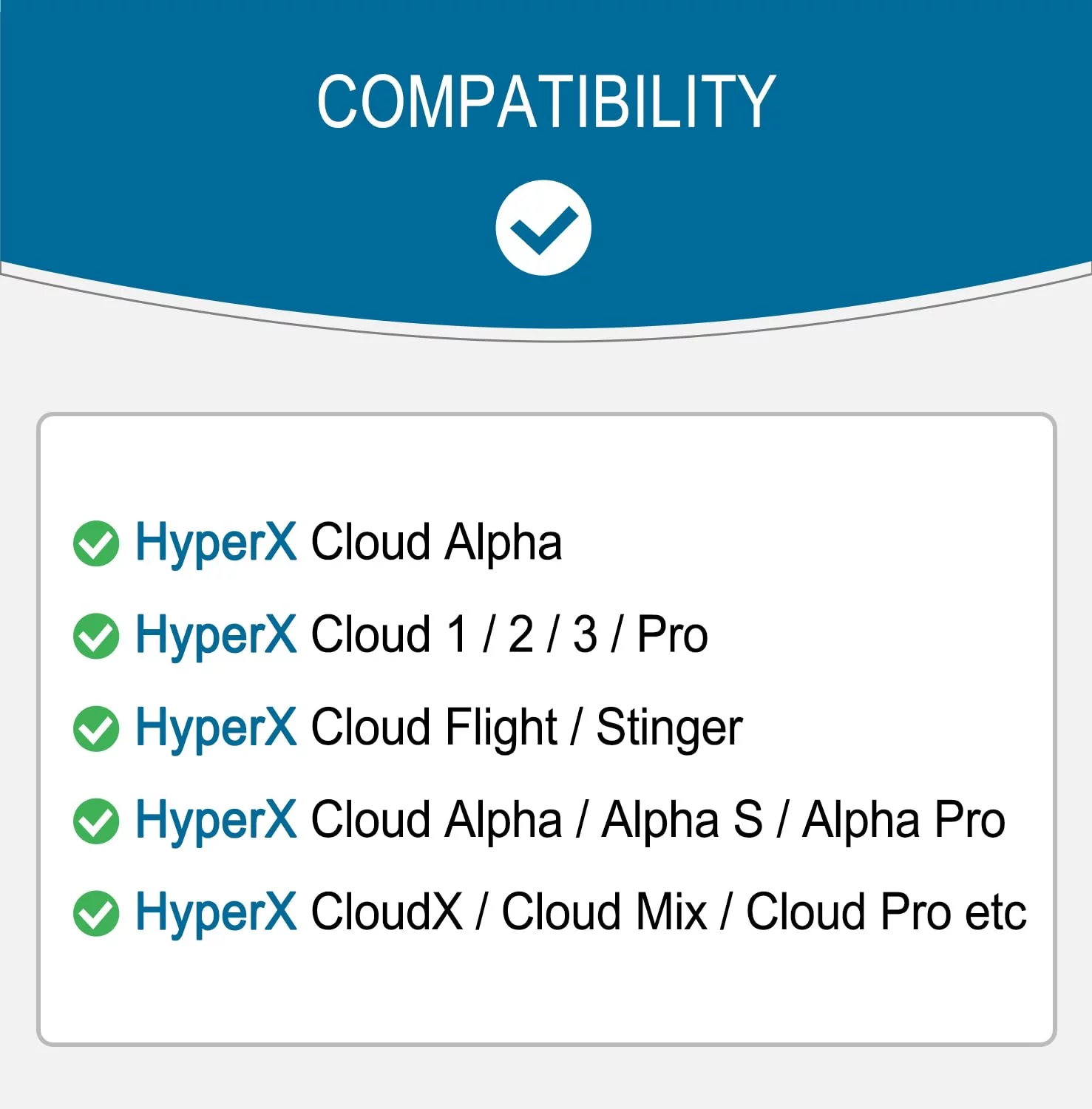This screenshot has height=1109, width=1092.
Task: Click the Cloud Pro etc text
Action: click(x=886, y=913)
